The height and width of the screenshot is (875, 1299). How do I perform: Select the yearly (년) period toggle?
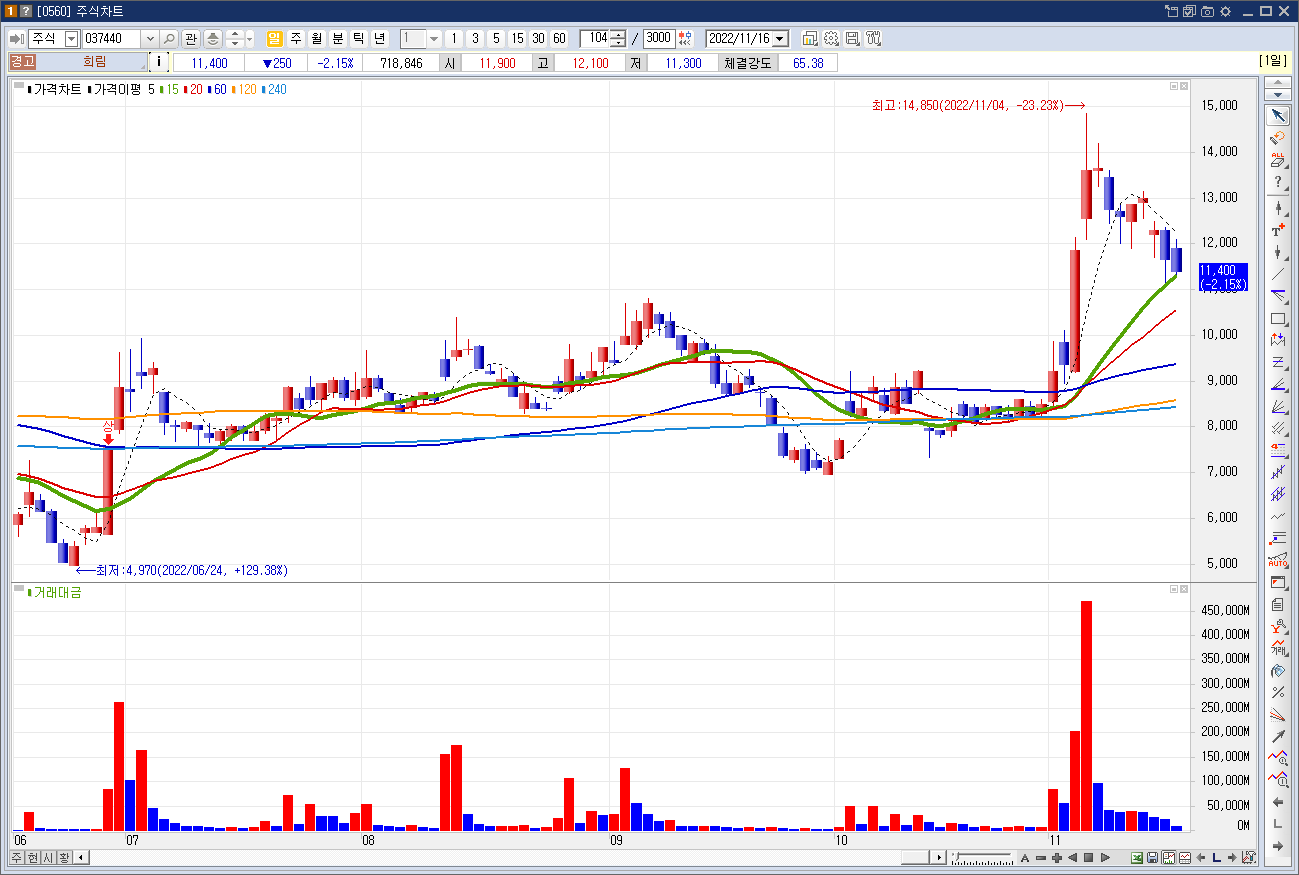click(x=380, y=39)
